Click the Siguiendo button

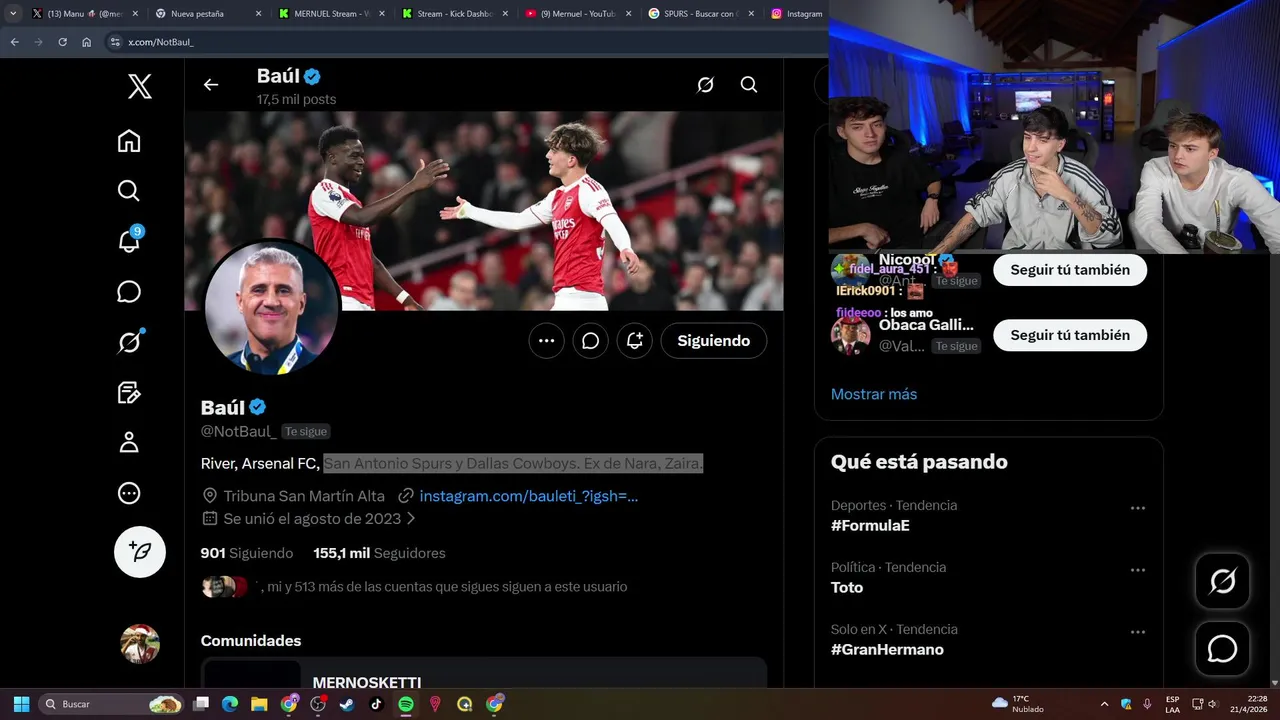point(714,341)
